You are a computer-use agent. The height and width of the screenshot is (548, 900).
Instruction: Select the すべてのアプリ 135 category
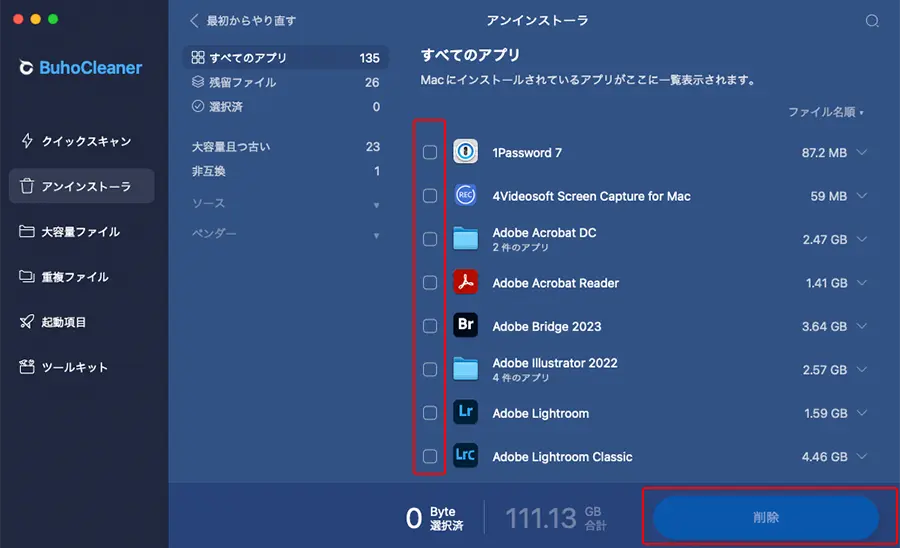click(285, 57)
